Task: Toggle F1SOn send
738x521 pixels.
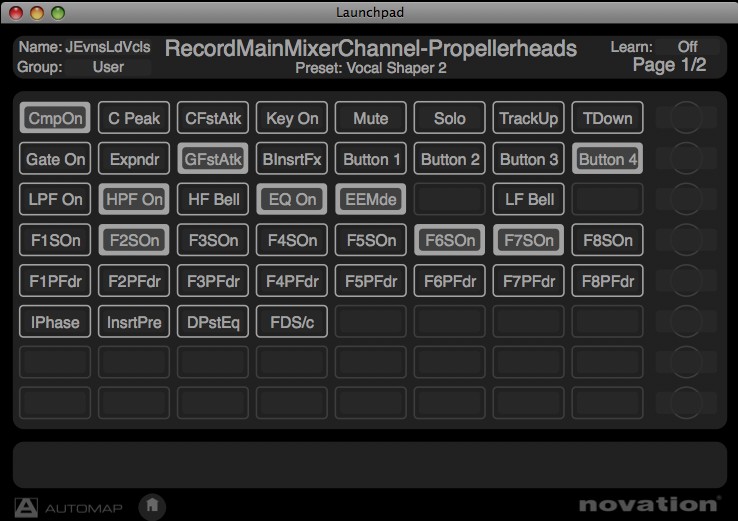Action: [x=55, y=240]
